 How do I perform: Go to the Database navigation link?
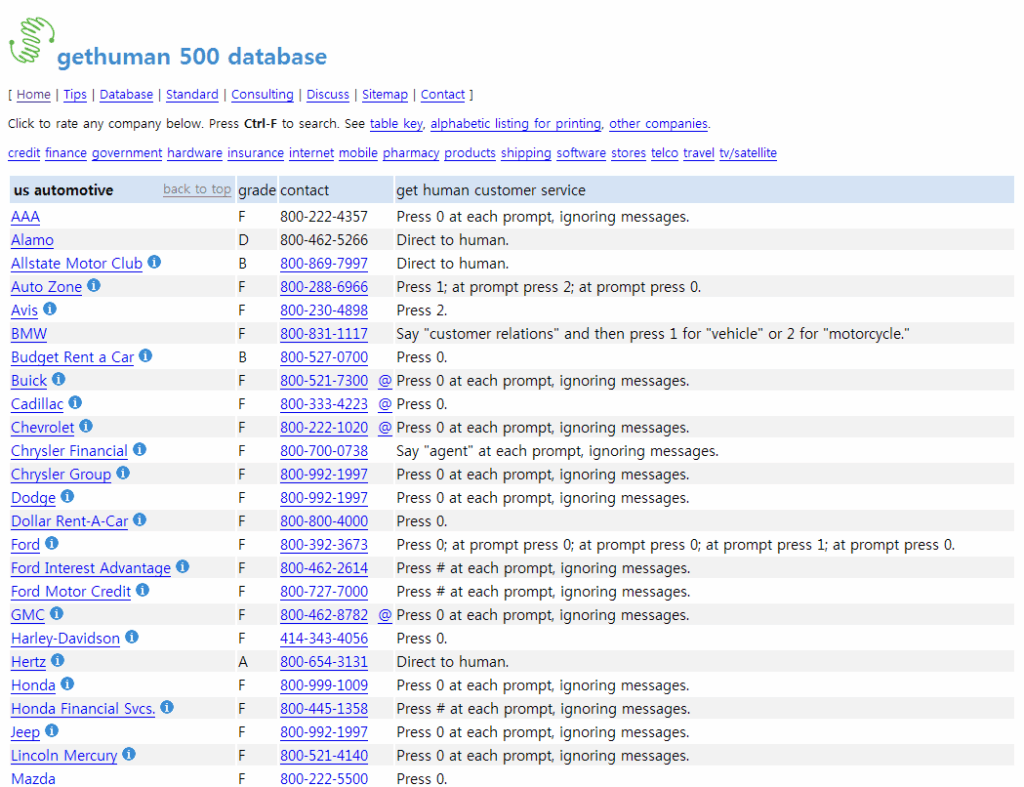coord(126,95)
